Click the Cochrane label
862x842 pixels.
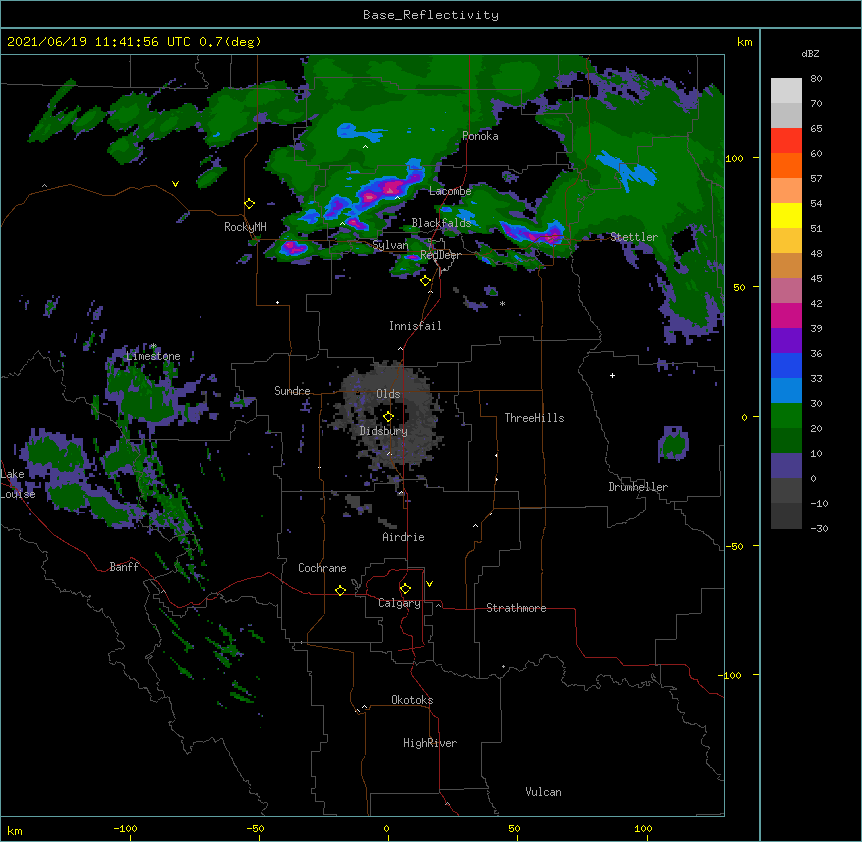pyautogui.click(x=322, y=568)
